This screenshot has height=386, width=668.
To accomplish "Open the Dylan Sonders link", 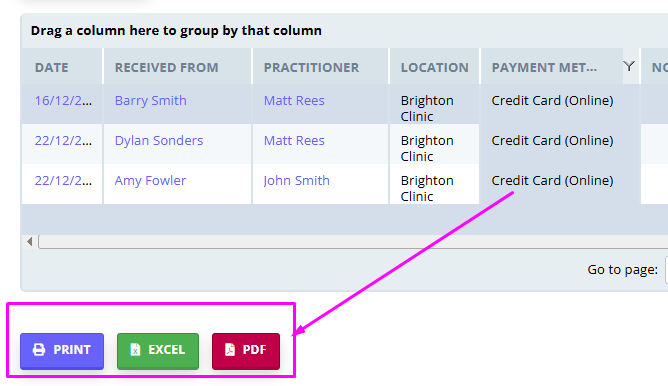I will (159, 141).
